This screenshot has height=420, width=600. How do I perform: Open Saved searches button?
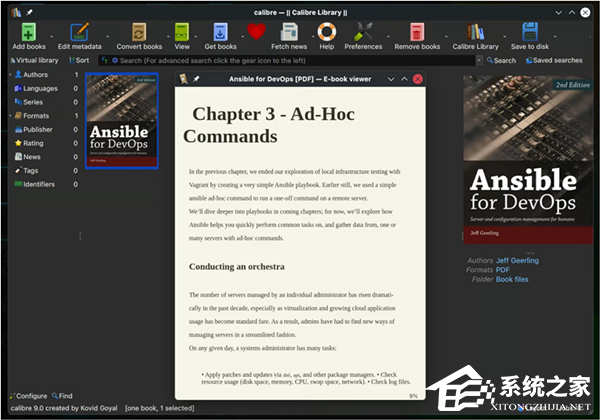pos(554,60)
